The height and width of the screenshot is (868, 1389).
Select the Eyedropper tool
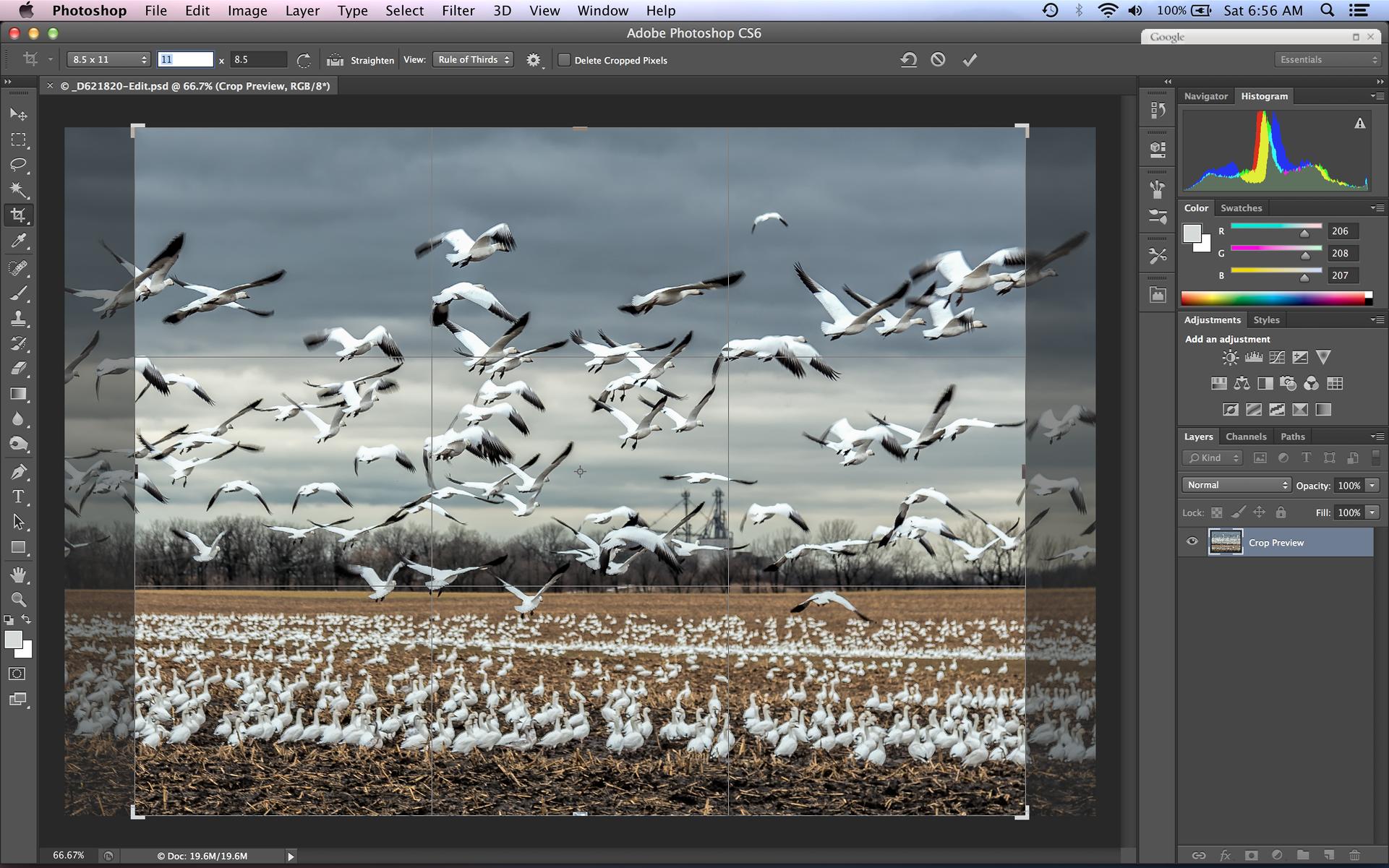click(18, 241)
